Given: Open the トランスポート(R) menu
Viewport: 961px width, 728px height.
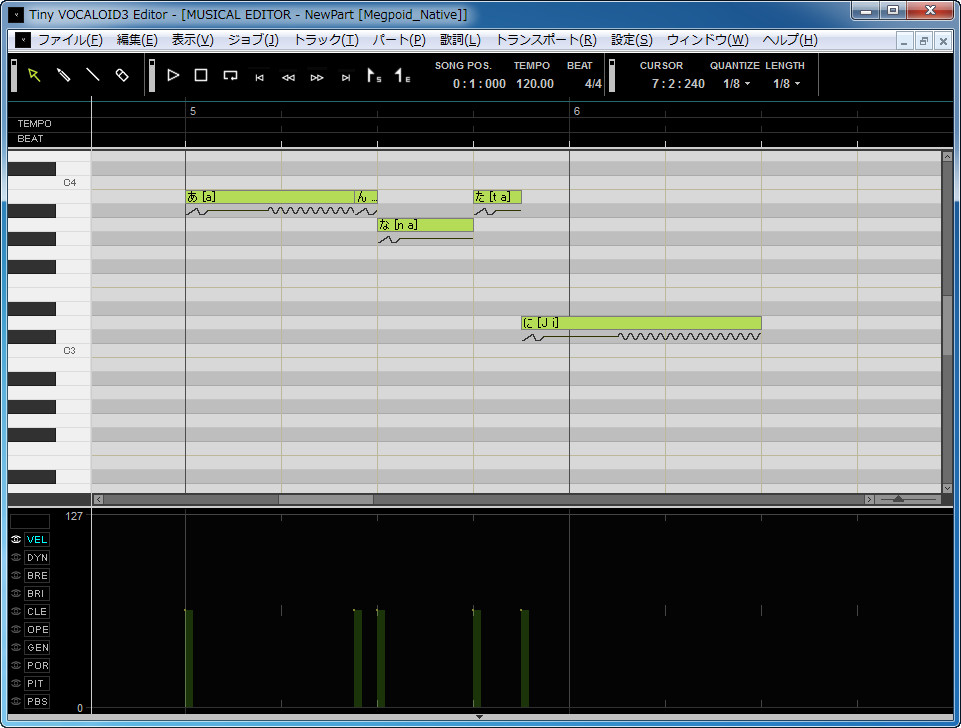Looking at the screenshot, I should [x=545, y=40].
